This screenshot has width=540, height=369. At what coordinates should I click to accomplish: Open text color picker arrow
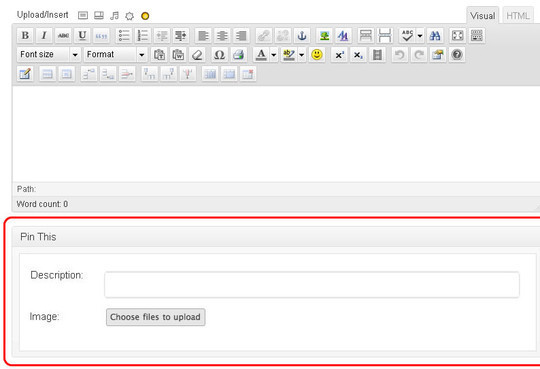pyautogui.click(x=273, y=54)
